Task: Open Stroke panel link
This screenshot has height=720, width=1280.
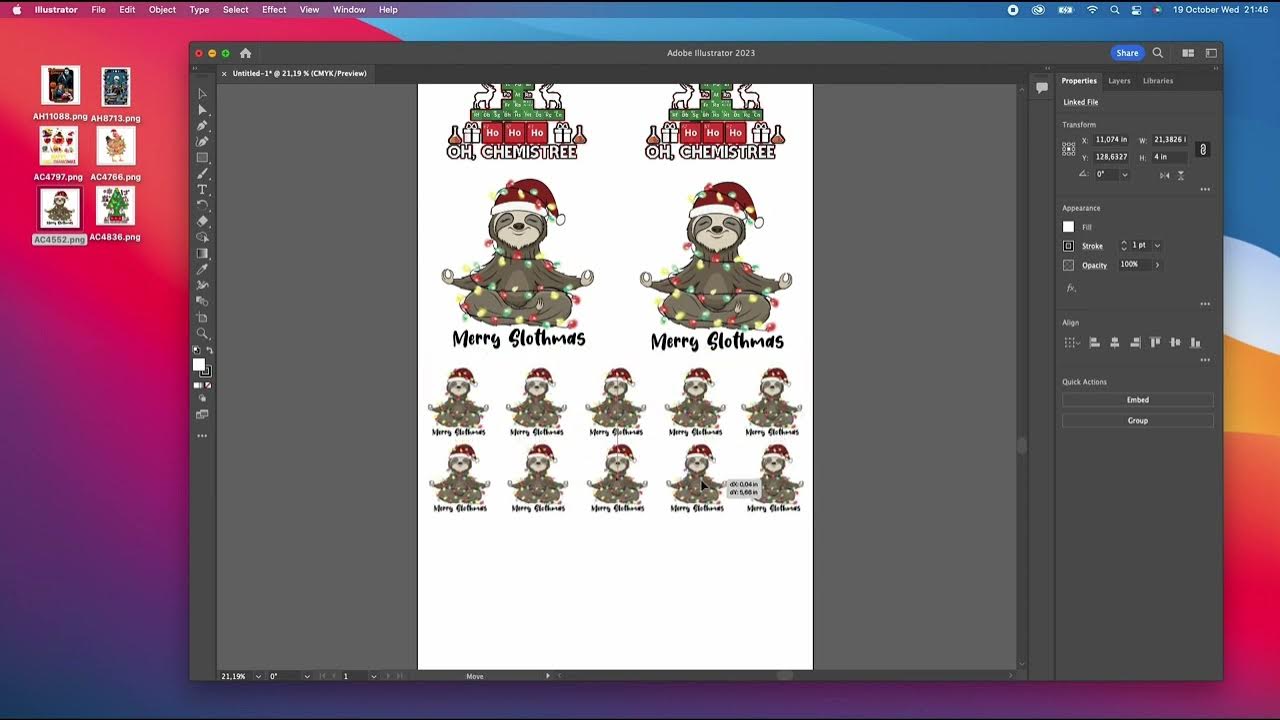Action: click(x=1092, y=246)
